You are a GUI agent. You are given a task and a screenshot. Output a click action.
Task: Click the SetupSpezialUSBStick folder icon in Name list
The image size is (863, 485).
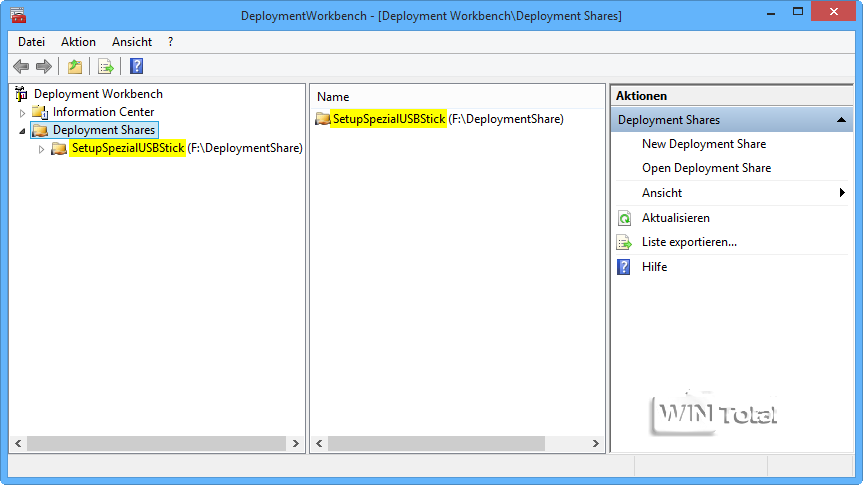click(x=323, y=119)
